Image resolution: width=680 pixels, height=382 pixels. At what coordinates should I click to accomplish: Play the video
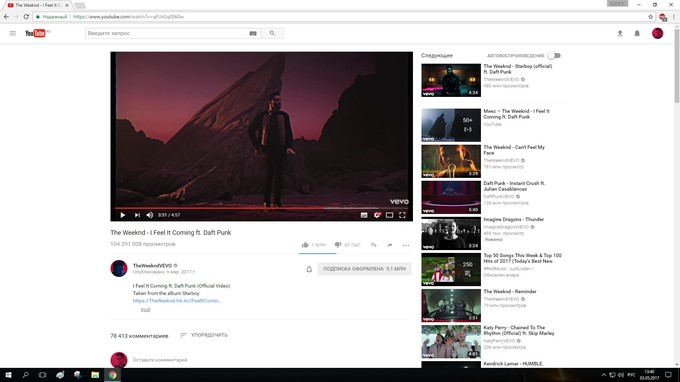click(123, 215)
